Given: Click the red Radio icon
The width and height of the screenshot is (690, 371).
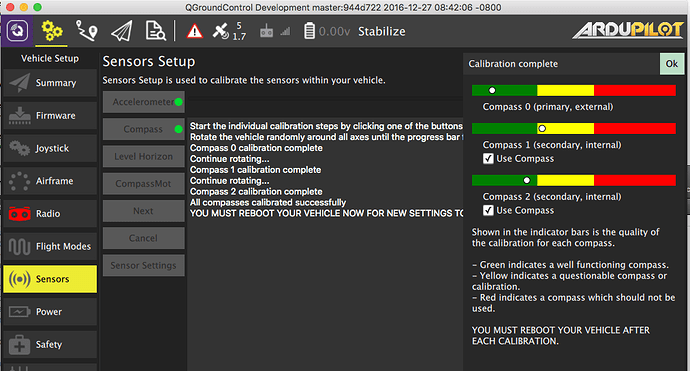Looking at the screenshot, I should click(x=19, y=214).
